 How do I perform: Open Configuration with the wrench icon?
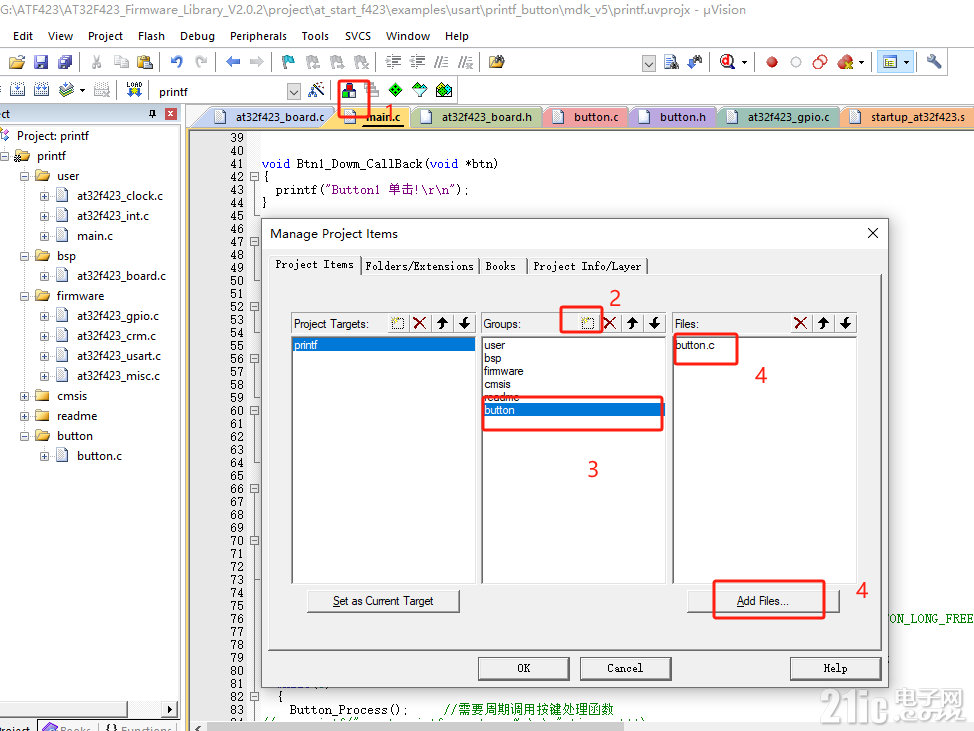tap(934, 61)
